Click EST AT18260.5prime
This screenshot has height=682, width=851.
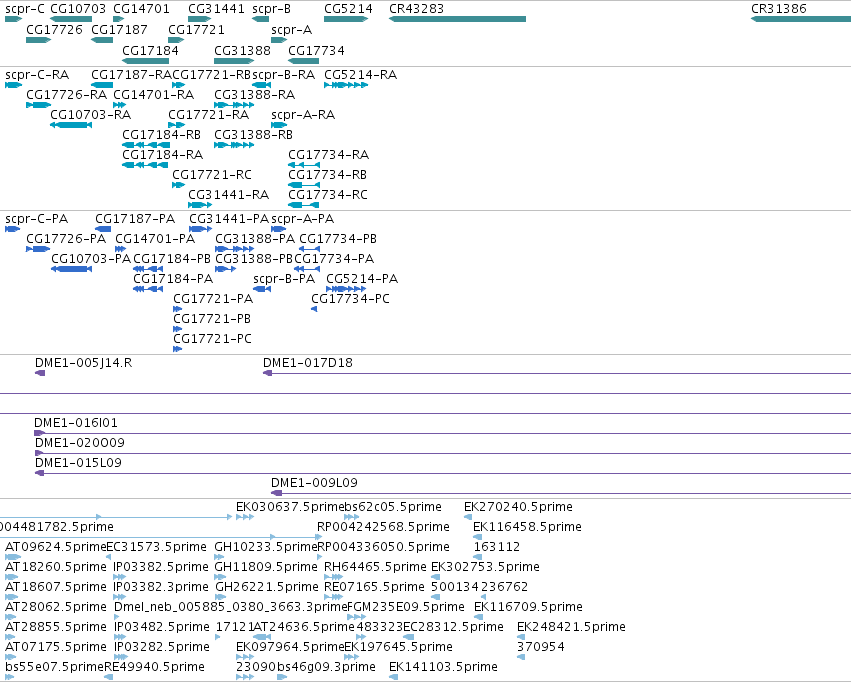tap(55, 567)
